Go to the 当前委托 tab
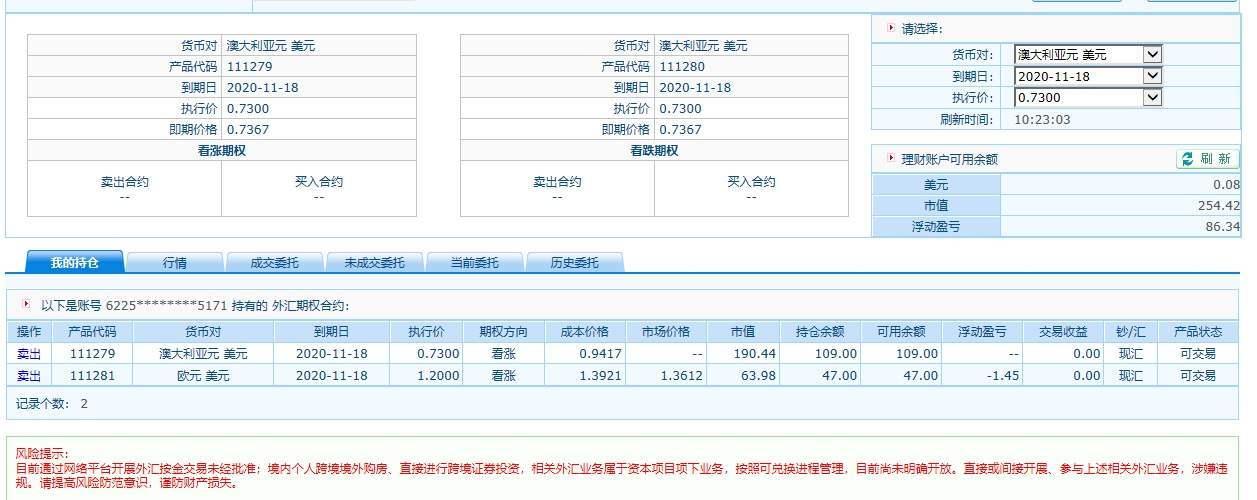Screen dimensions: 1257x500 475,263
